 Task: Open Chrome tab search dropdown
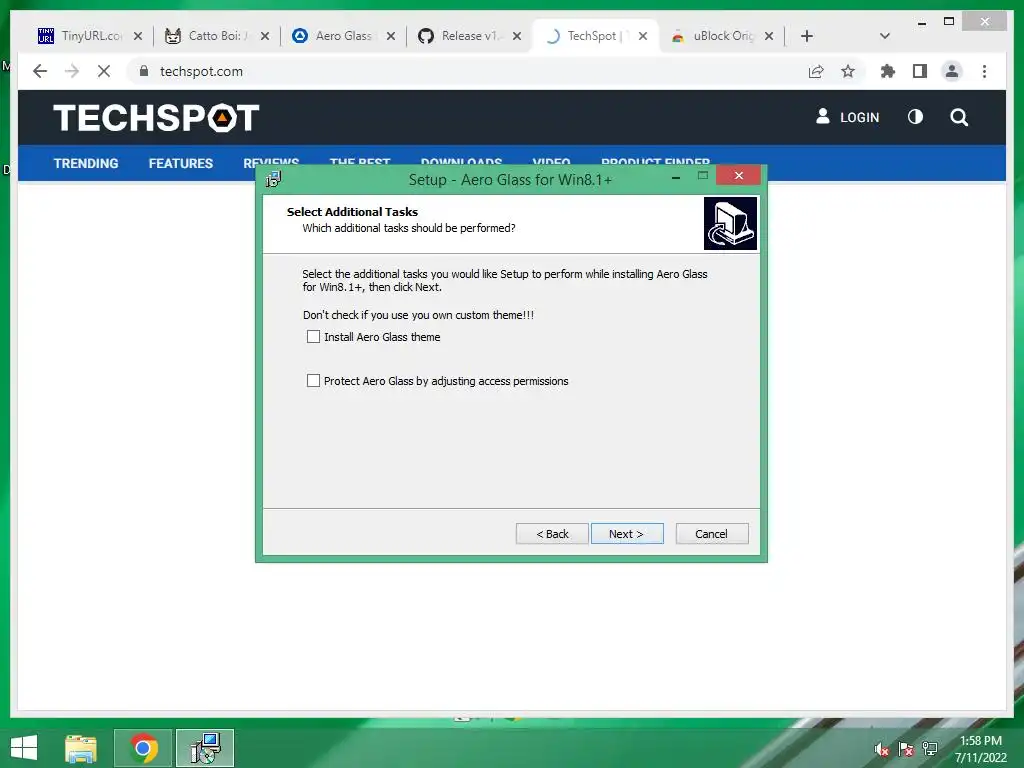[884, 36]
